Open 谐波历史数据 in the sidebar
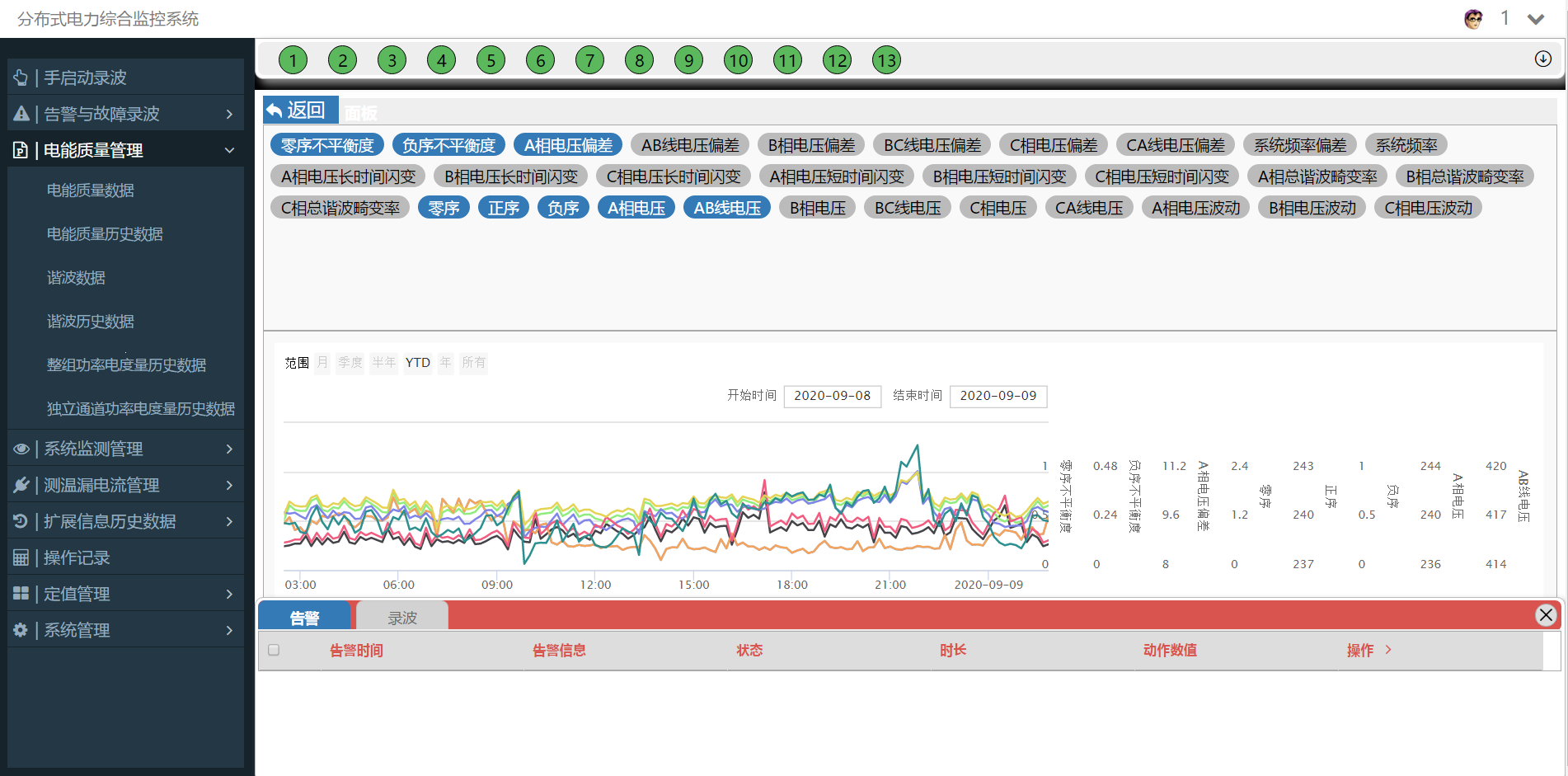 point(91,322)
